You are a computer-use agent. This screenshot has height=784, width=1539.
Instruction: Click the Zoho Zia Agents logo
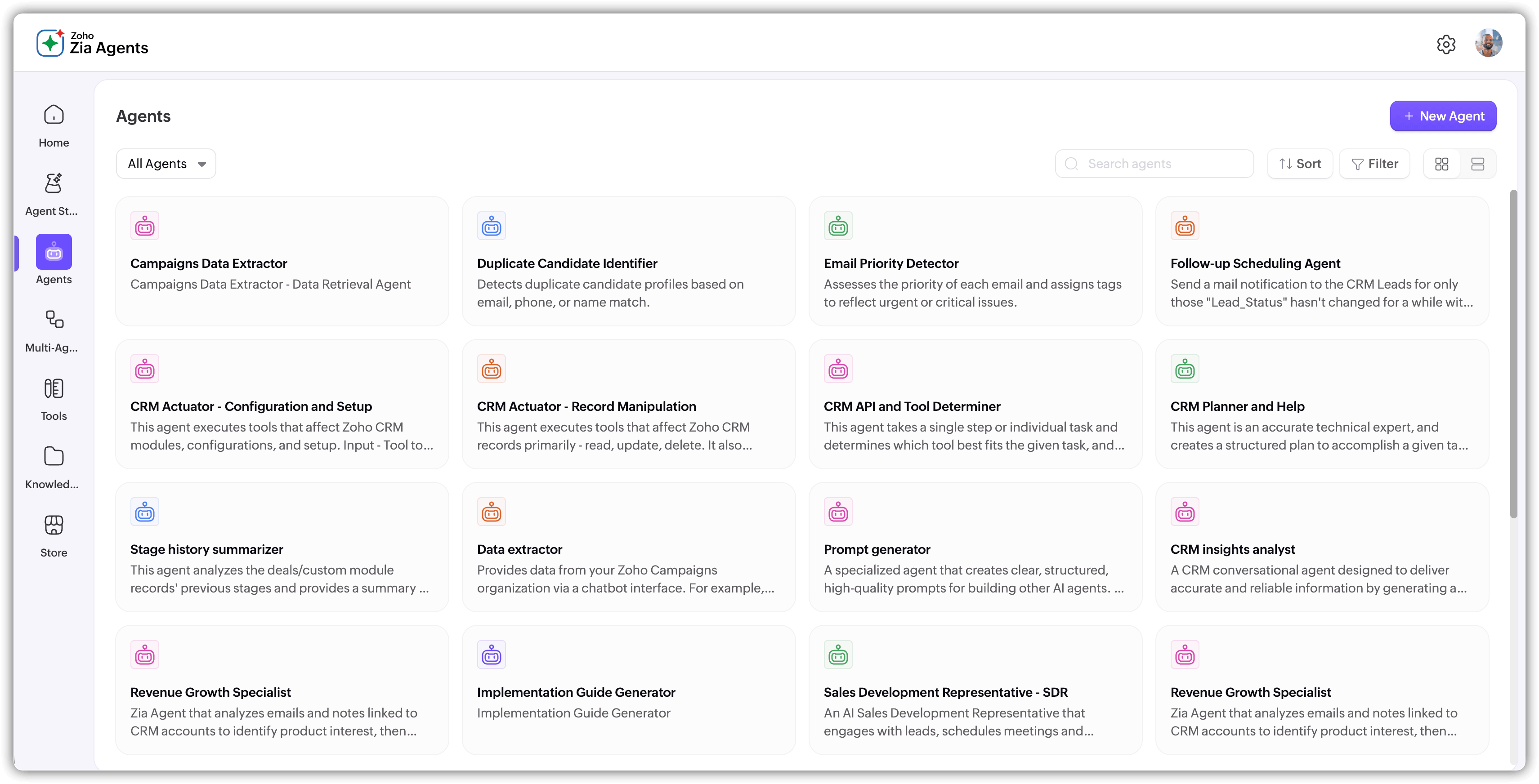(x=93, y=43)
